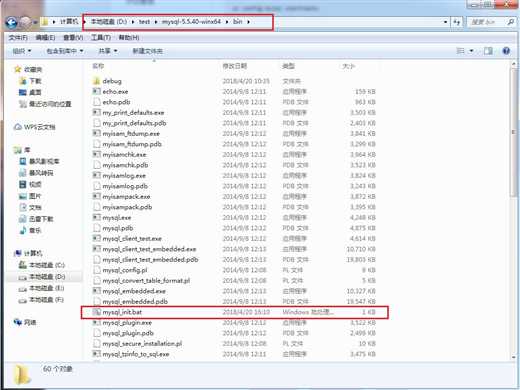Click the file list vertical scrollbar thumb
Screen dimensions: 520x390
click(x=514, y=134)
